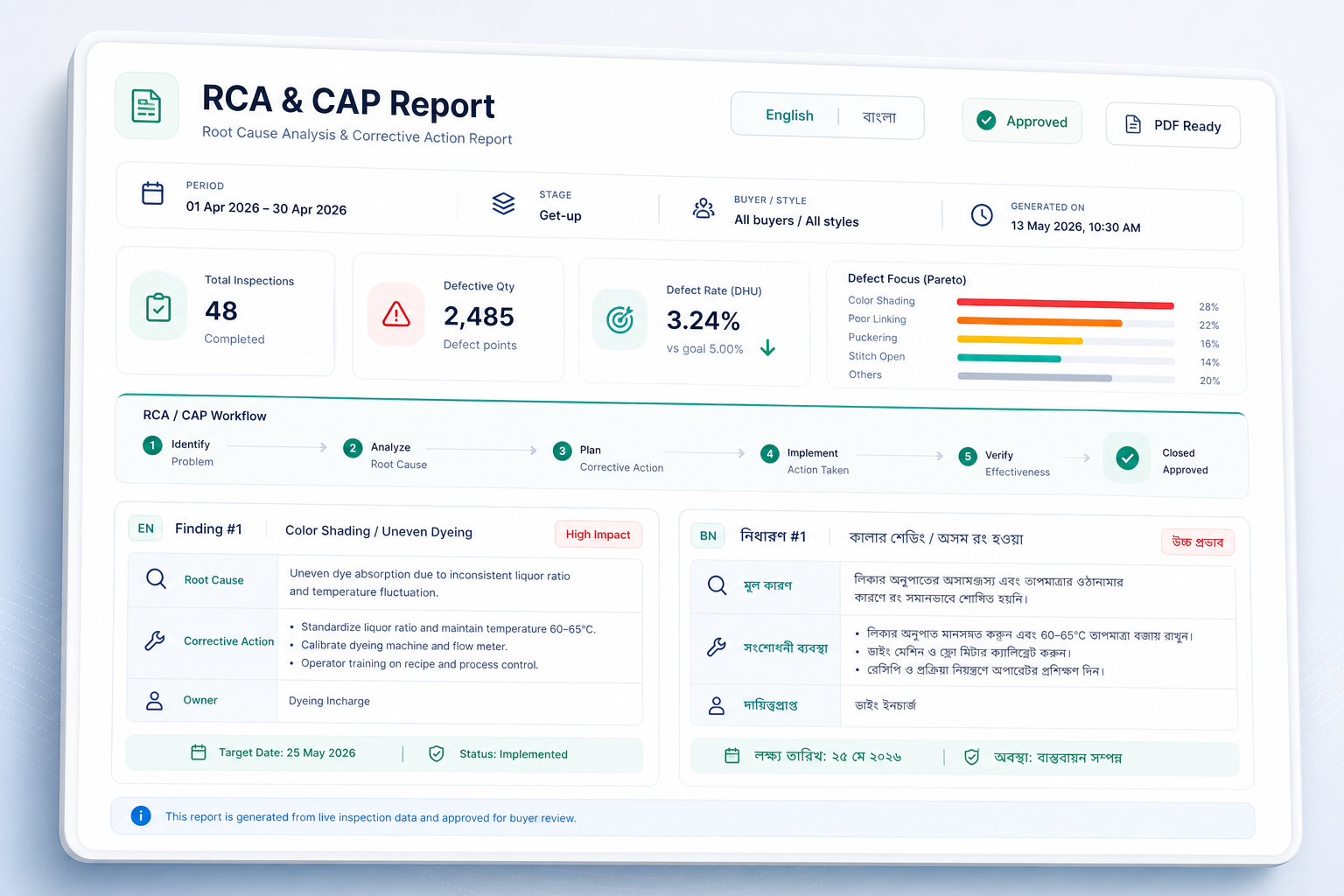Click the Stage layers icon

click(x=503, y=203)
